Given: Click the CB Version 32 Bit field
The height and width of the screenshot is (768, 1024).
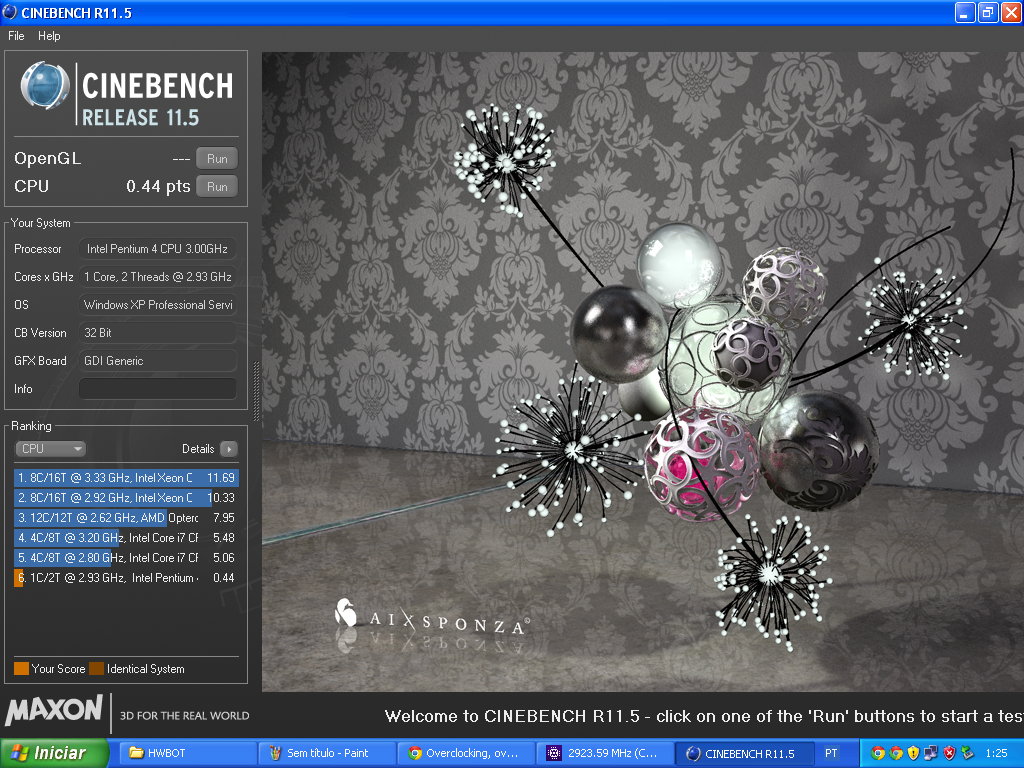Looking at the screenshot, I should click(x=157, y=333).
